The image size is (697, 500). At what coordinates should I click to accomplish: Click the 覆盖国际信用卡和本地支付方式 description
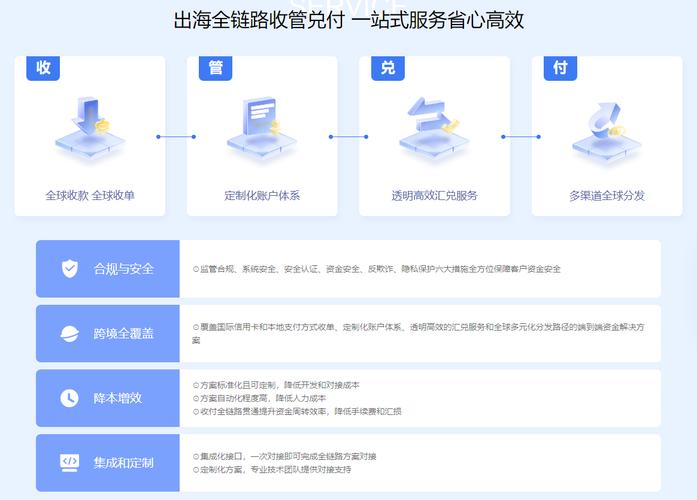(418, 333)
